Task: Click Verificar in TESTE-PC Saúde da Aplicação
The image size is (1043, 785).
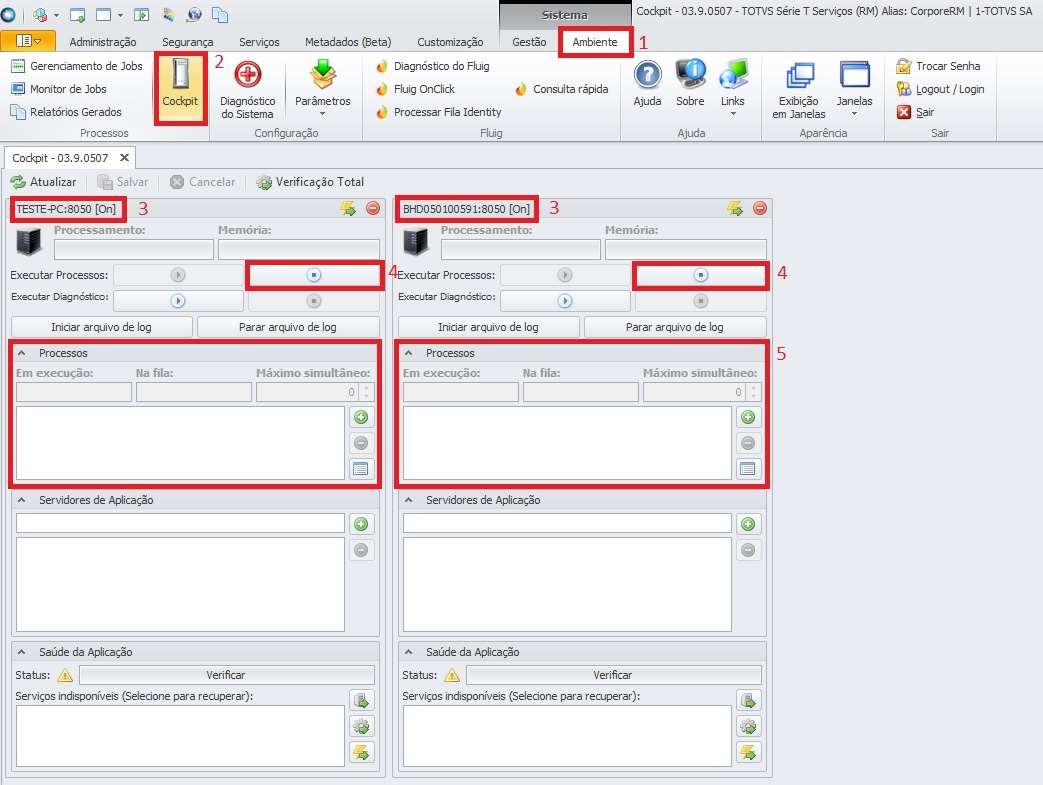Action: tap(226, 675)
